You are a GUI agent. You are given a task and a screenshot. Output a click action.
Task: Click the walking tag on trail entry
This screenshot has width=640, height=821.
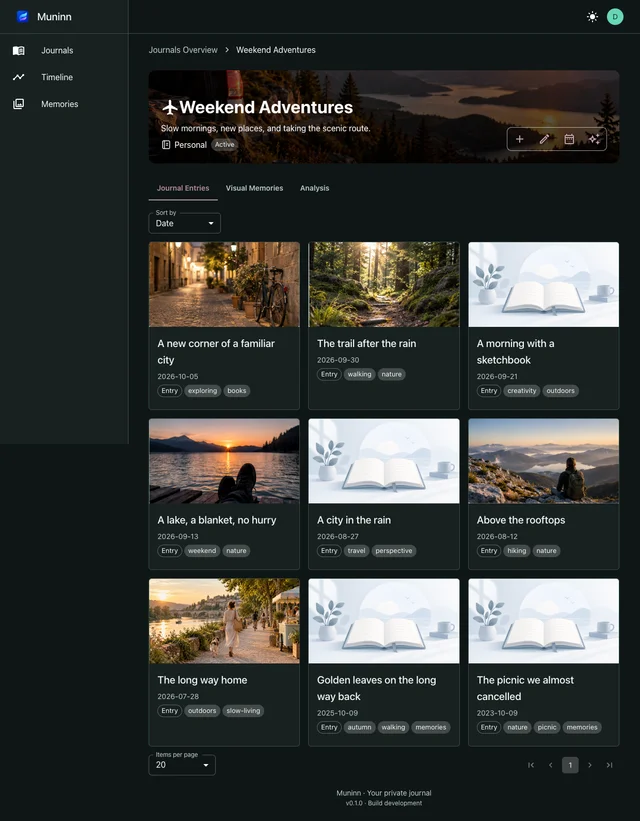pyautogui.click(x=359, y=374)
